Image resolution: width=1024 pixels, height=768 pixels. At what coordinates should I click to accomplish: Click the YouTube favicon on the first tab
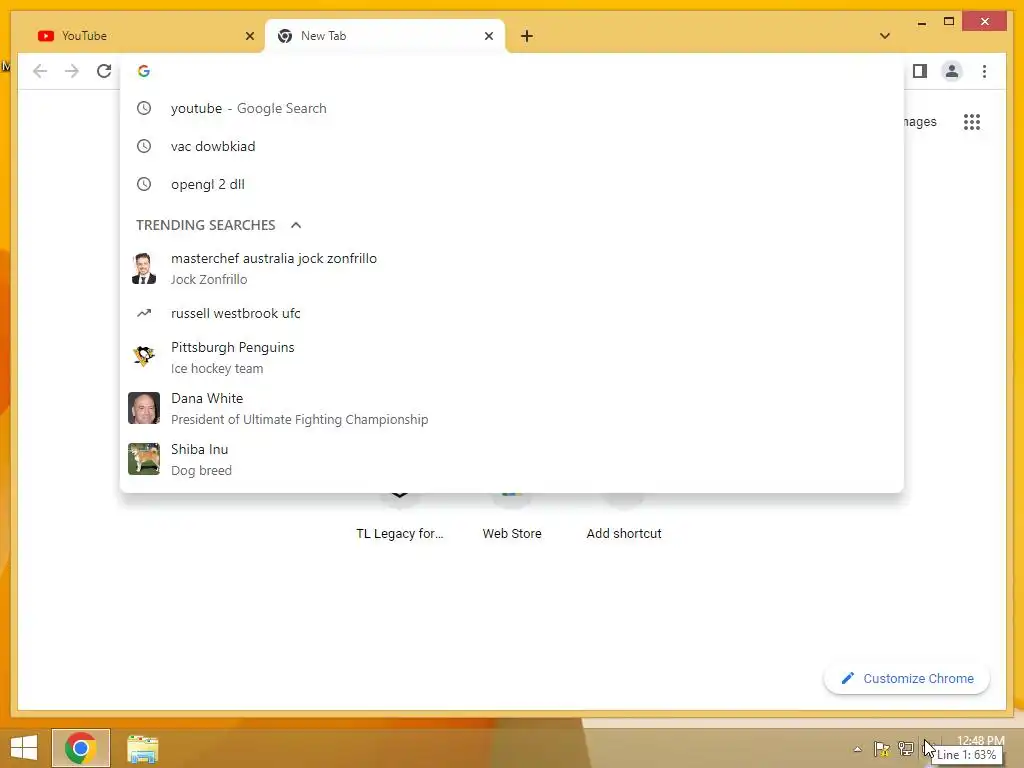pos(46,36)
